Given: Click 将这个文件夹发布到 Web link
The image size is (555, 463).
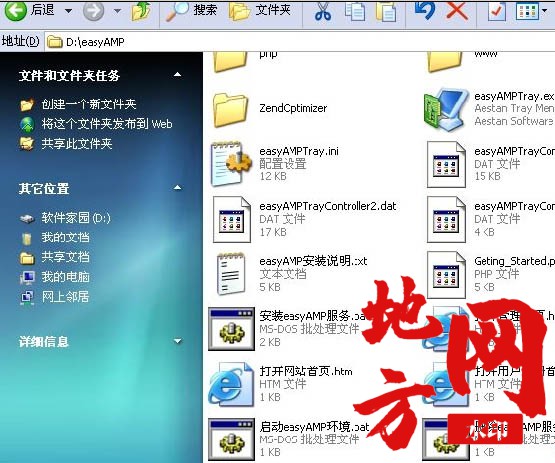Looking at the screenshot, I should point(107,124).
